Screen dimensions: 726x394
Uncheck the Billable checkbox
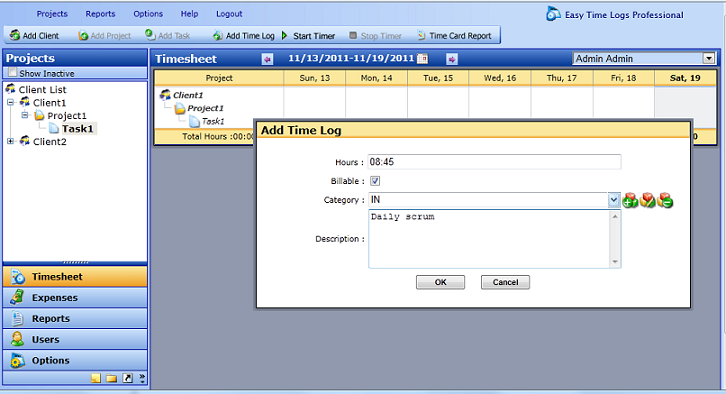(375, 181)
